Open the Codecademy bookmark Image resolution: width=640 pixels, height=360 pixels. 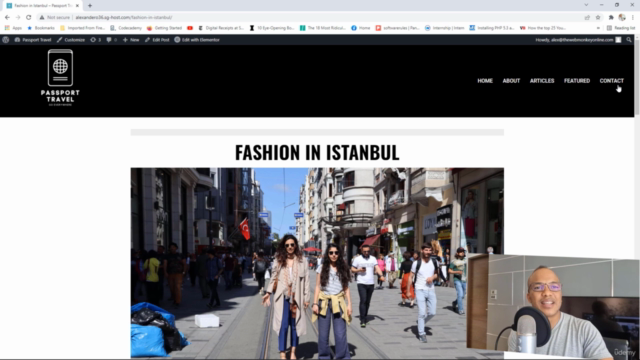[126, 28]
